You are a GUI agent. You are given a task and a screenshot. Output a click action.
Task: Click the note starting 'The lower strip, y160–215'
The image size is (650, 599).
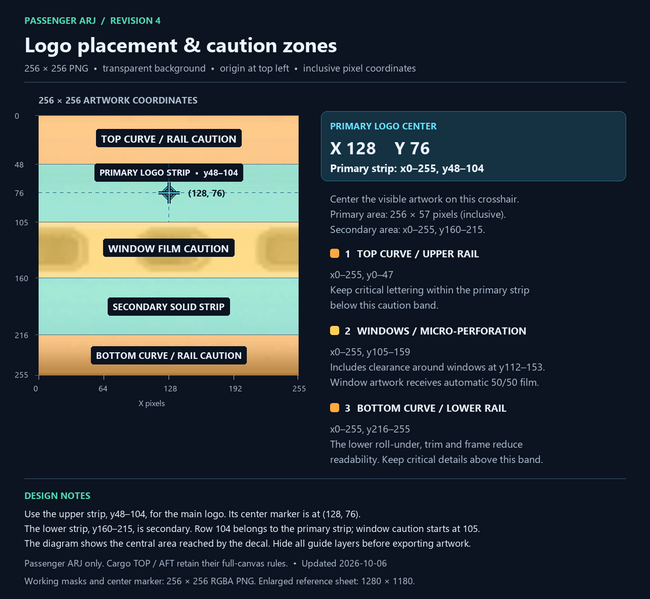pos(252,529)
